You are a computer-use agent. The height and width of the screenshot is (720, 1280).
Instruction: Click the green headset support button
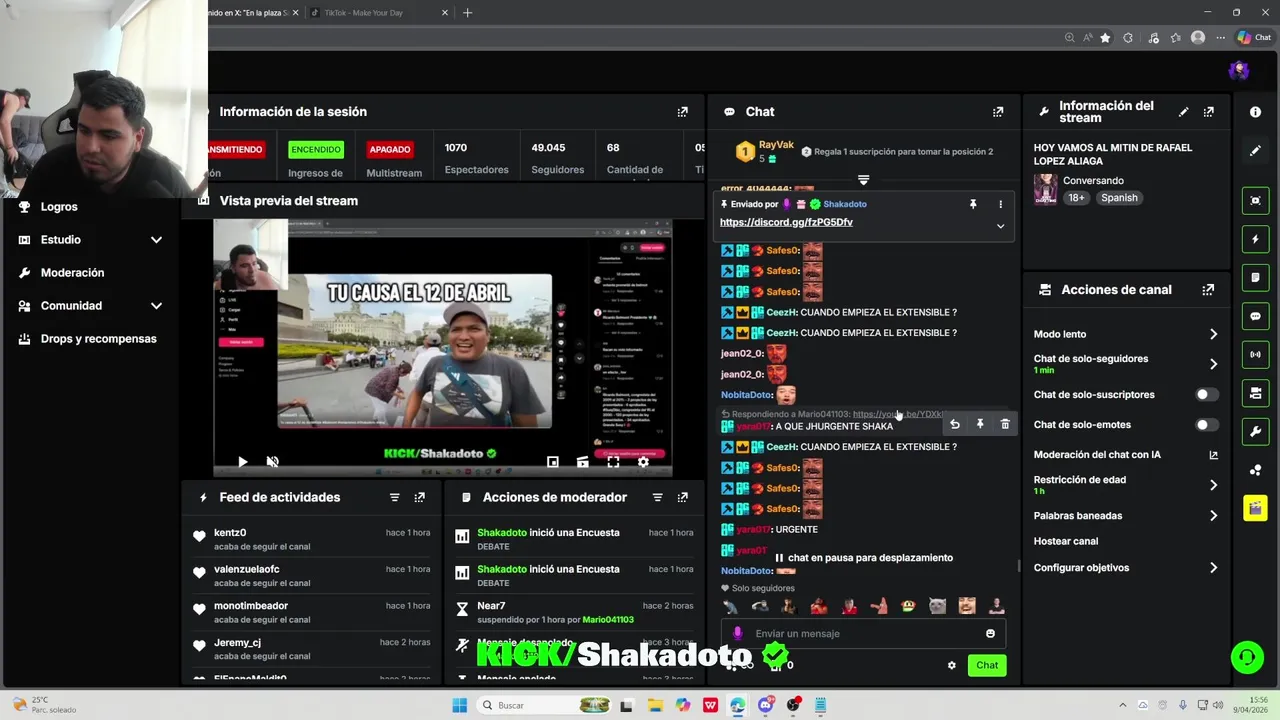[x=1247, y=657]
